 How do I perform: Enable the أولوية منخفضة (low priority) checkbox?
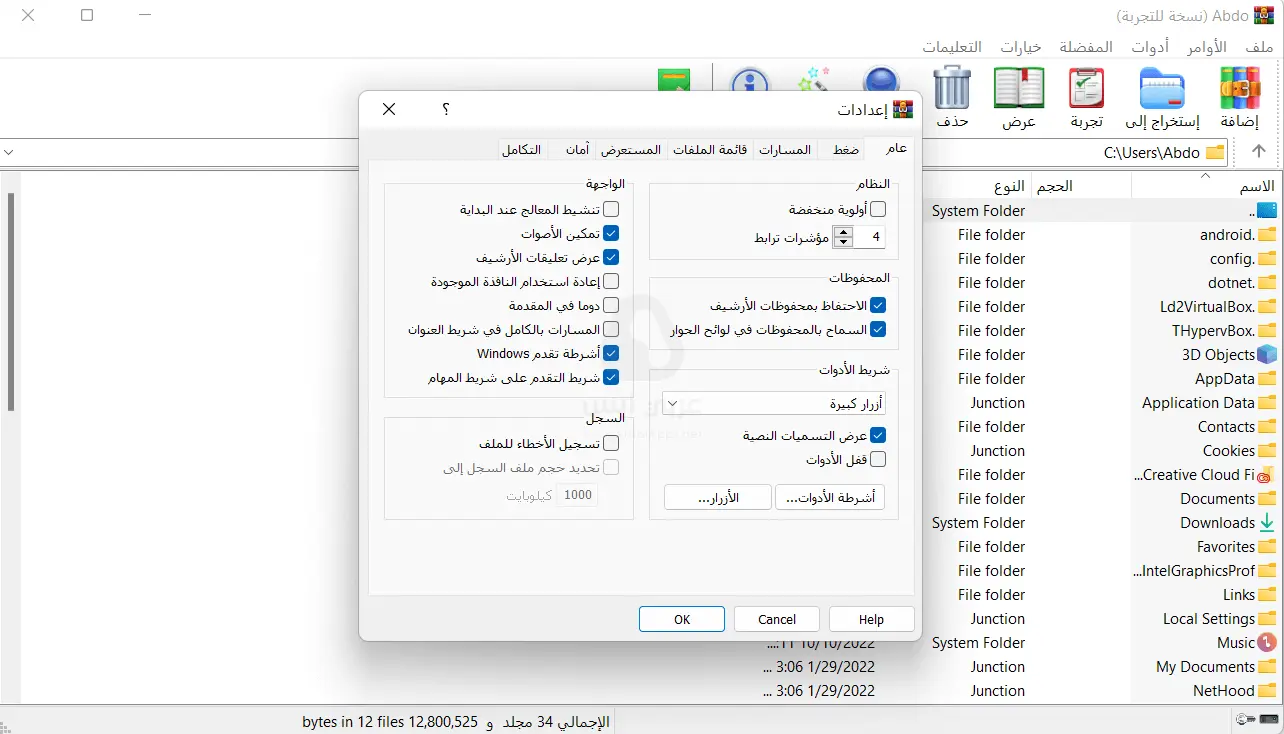[x=878, y=209]
